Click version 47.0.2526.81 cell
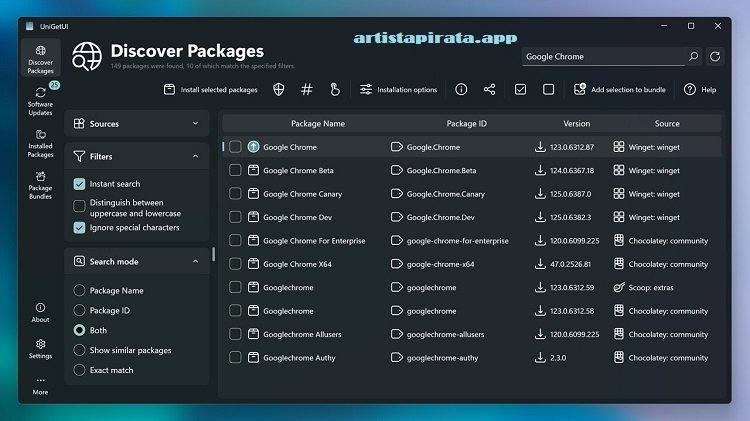Viewport: 750px width, 421px height. coord(570,264)
